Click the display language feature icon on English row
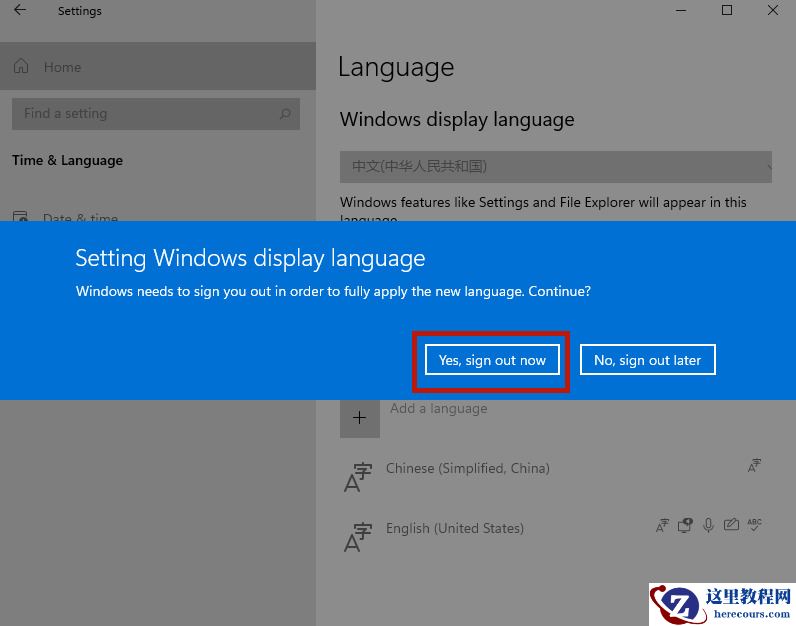796x626 pixels. point(662,525)
